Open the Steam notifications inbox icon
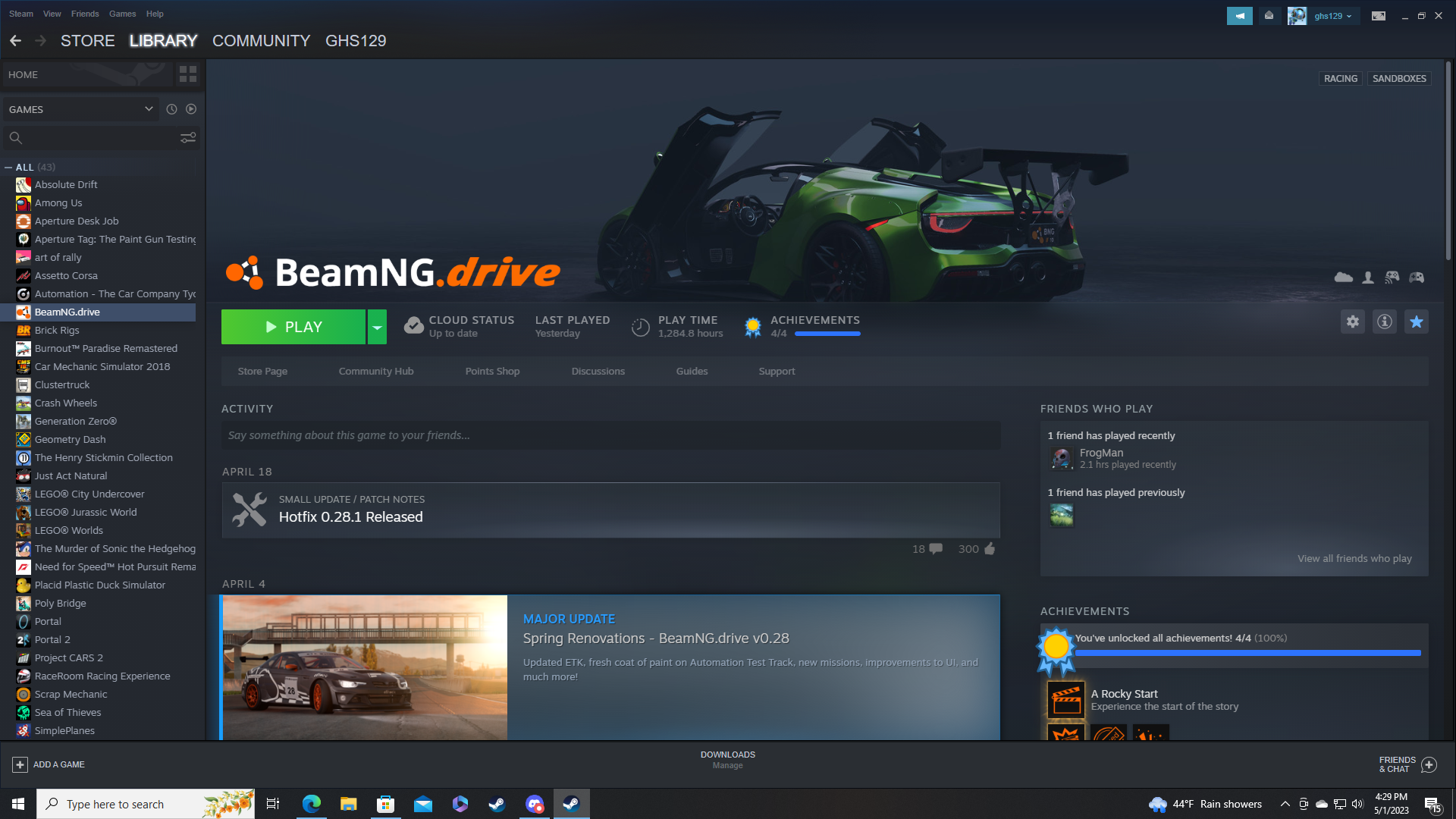 tap(1269, 15)
